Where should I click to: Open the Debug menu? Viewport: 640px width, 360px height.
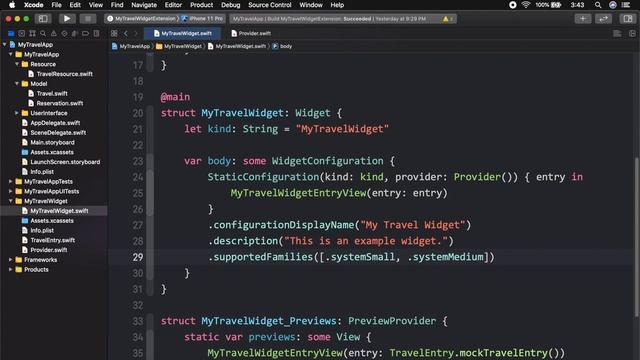(x=231, y=5)
